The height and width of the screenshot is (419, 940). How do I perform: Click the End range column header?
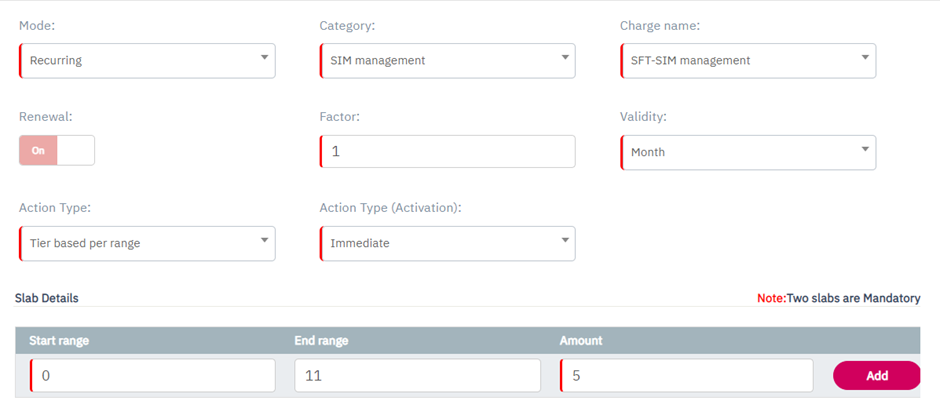coord(319,341)
